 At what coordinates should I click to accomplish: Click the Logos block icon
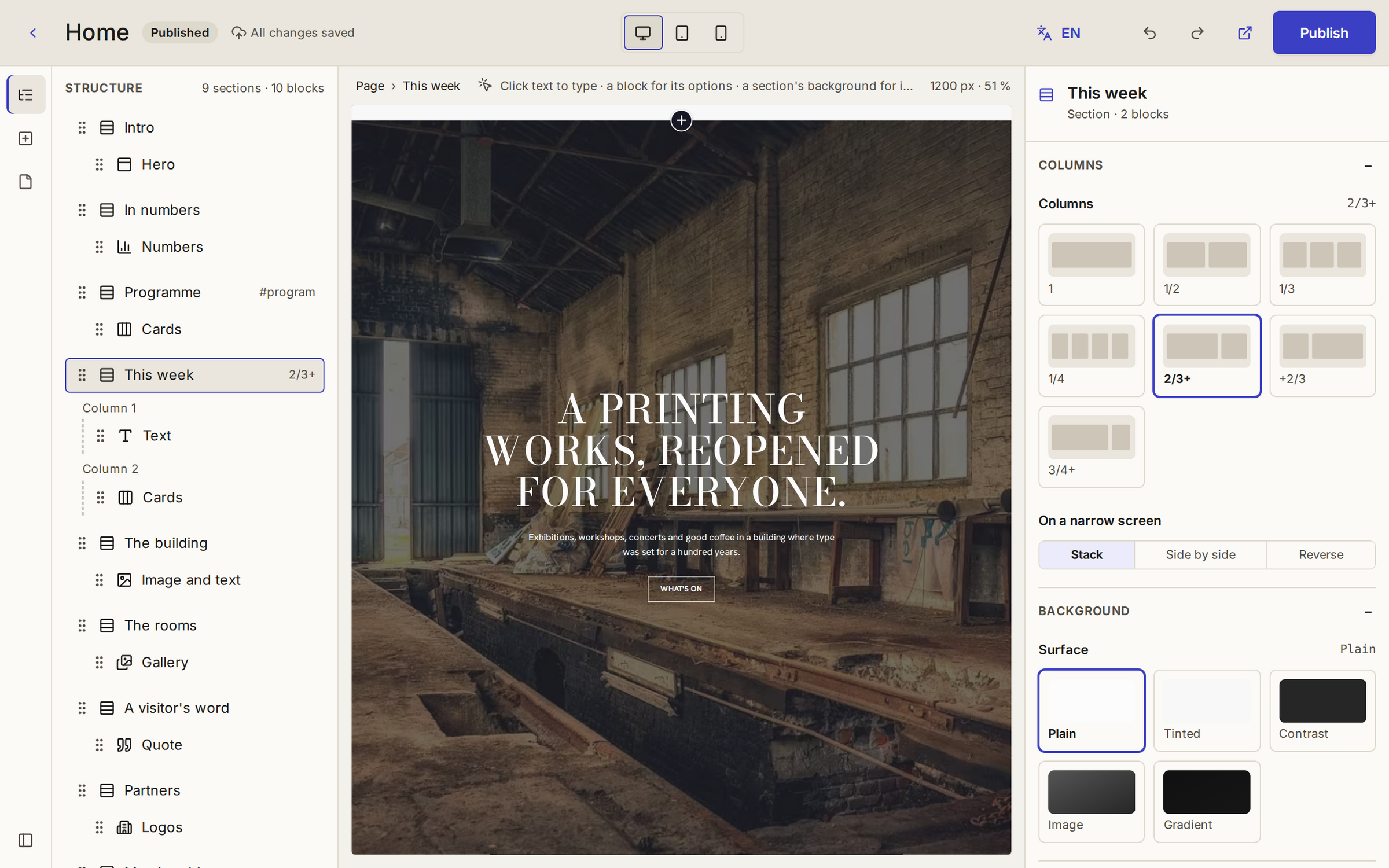(124, 827)
